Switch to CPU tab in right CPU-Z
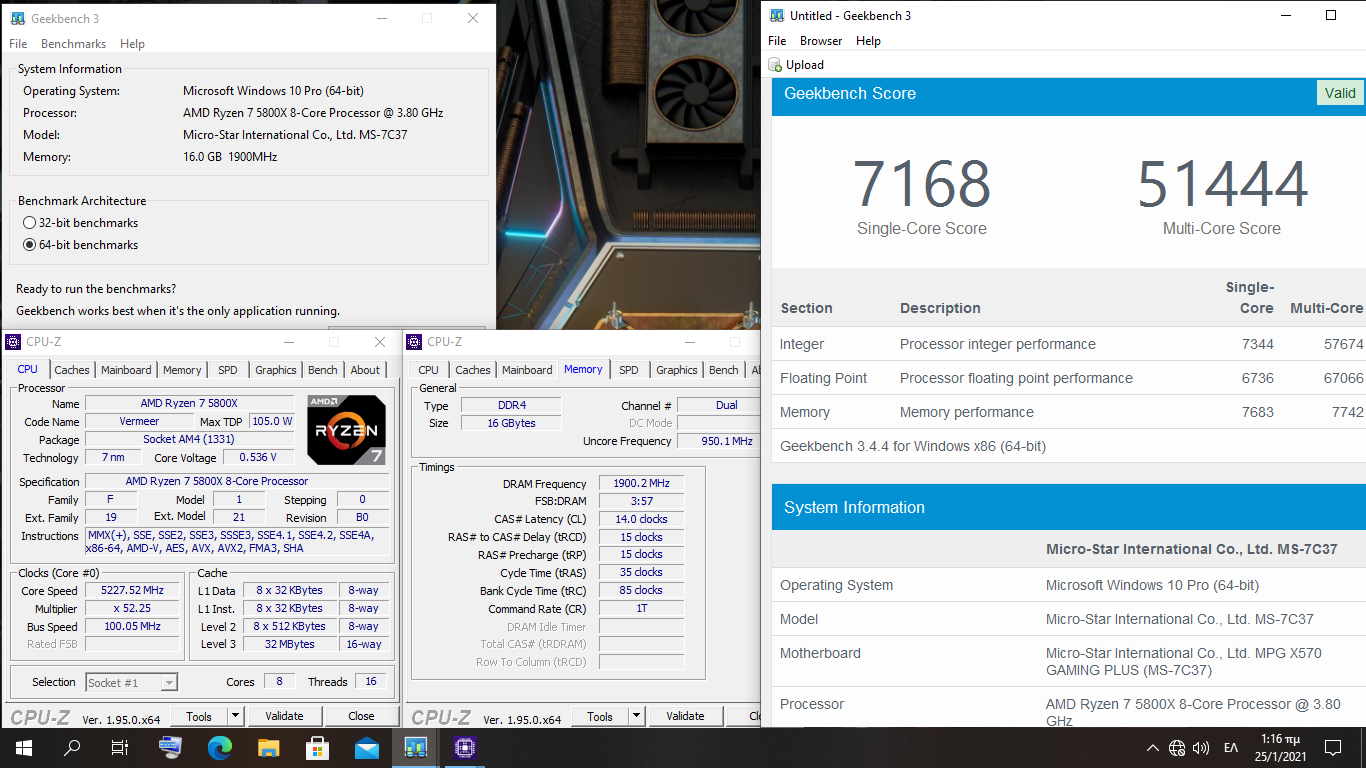The image size is (1366, 768). coord(429,370)
